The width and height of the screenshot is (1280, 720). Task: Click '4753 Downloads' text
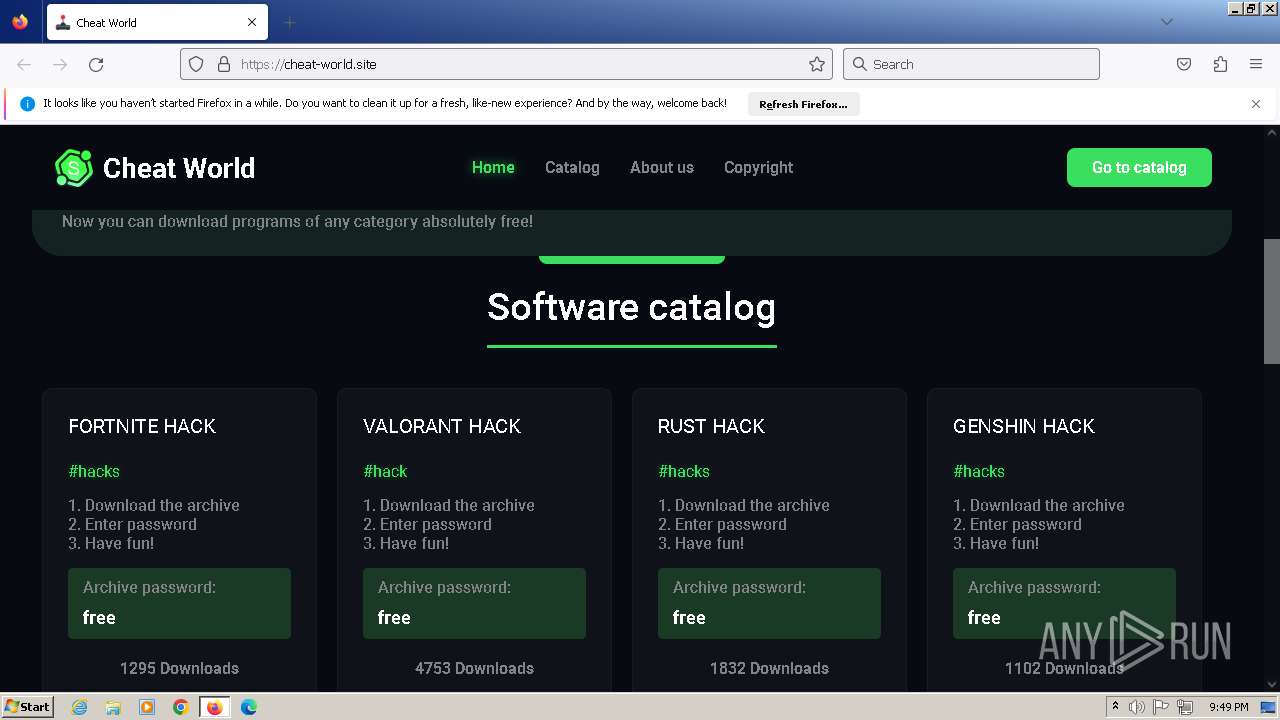[474, 668]
